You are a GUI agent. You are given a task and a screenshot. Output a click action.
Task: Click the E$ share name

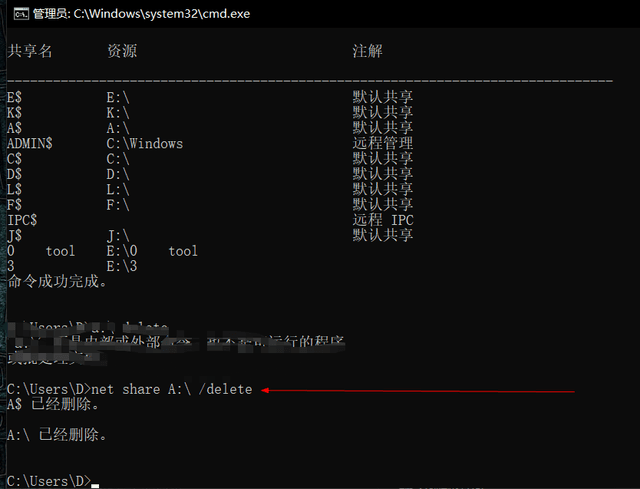pos(14,97)
